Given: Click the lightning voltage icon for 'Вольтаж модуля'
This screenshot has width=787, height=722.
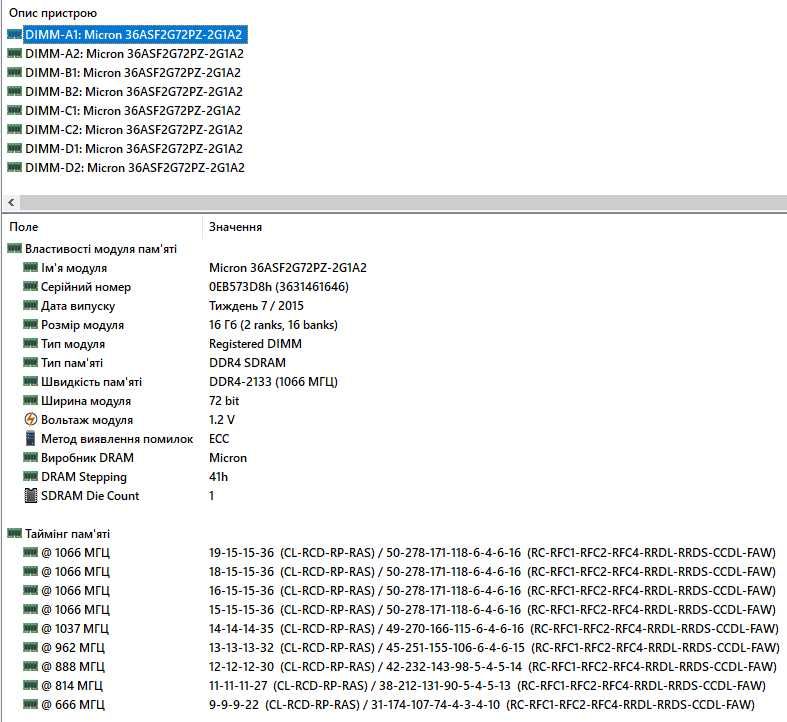Looking at the screenshot, I should point(31,419).
